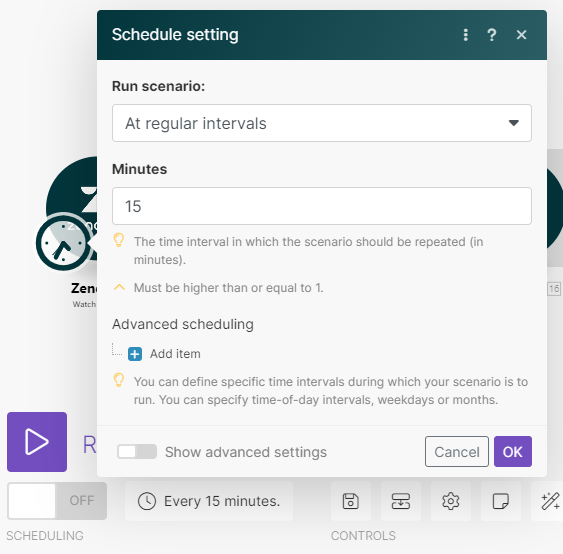Open the three-dot options menu in dialog header

click(466, 35)
